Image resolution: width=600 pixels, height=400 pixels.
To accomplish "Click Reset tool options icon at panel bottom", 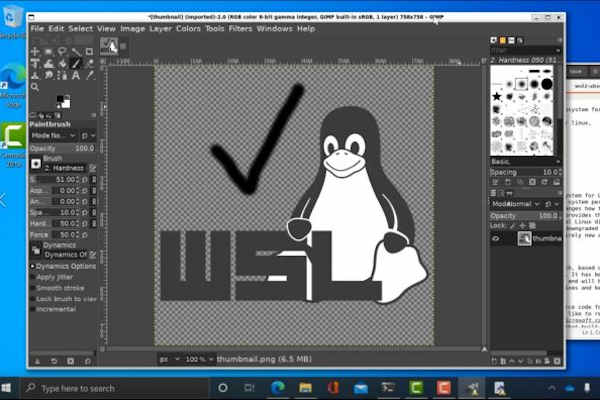I will tap(88, 361).
